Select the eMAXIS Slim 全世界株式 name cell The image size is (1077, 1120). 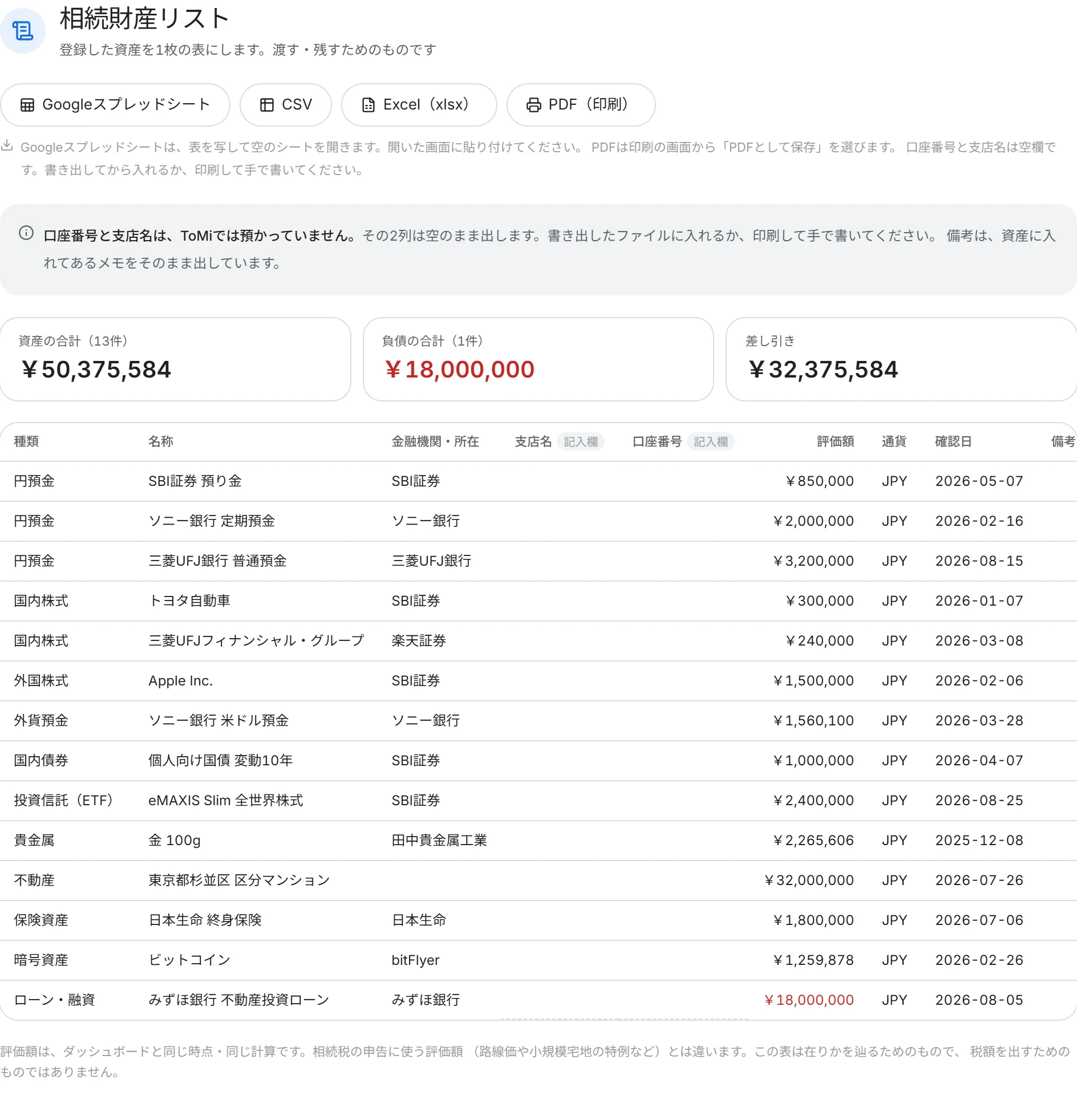226,801
